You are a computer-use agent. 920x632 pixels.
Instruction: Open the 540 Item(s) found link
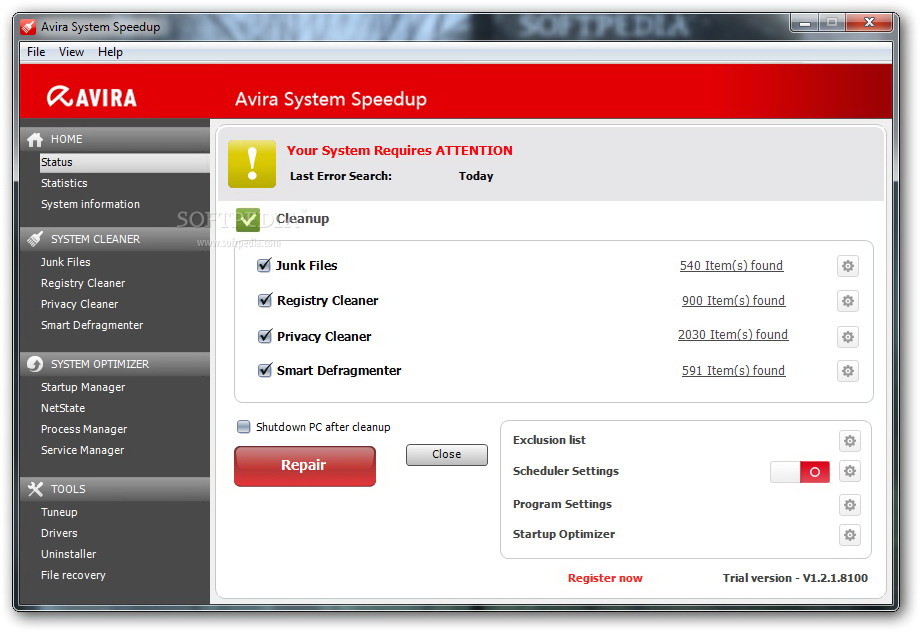(731, 266)
